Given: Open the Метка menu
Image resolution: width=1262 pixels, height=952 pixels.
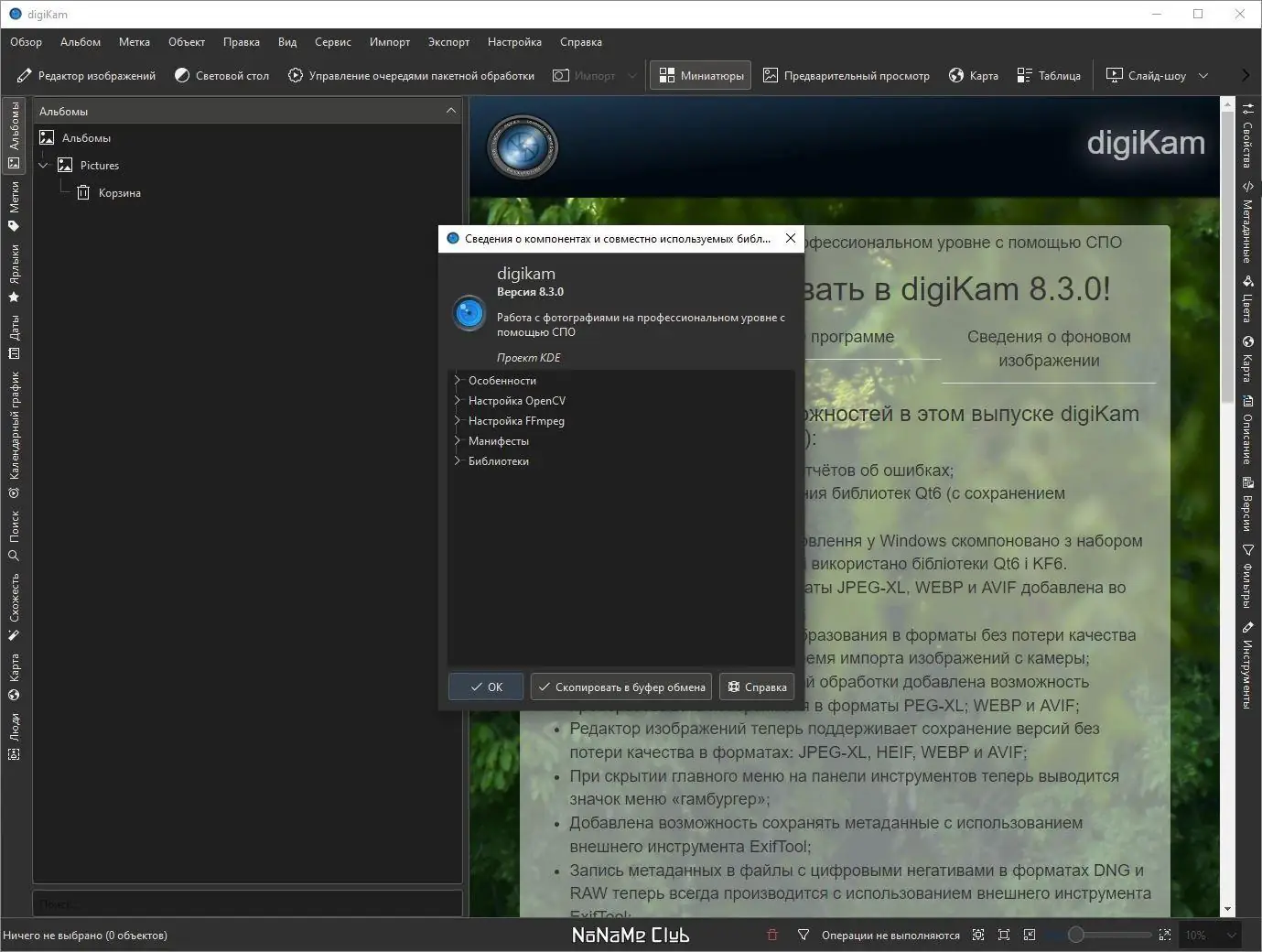Looking at the screenshot, I should point(135,42).
